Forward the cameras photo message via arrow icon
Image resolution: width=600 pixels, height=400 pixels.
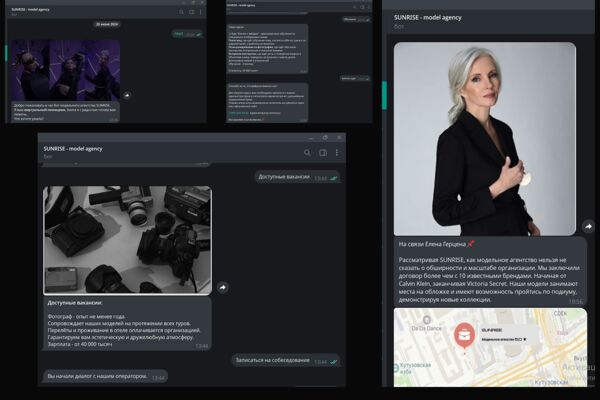[223, 287]
